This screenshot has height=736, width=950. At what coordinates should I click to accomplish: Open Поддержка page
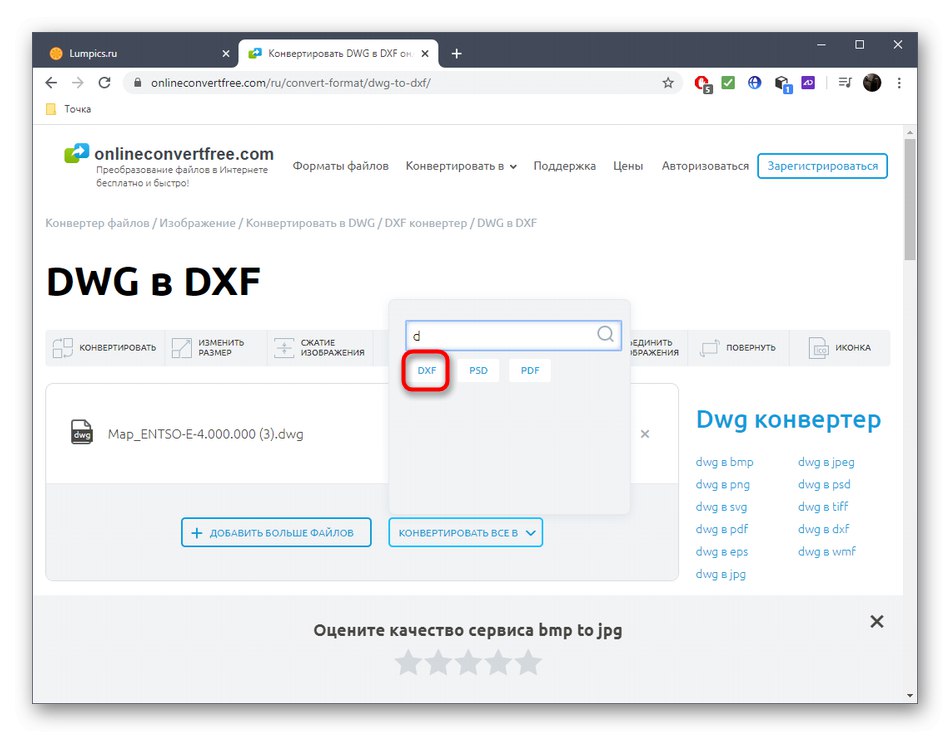565,166
